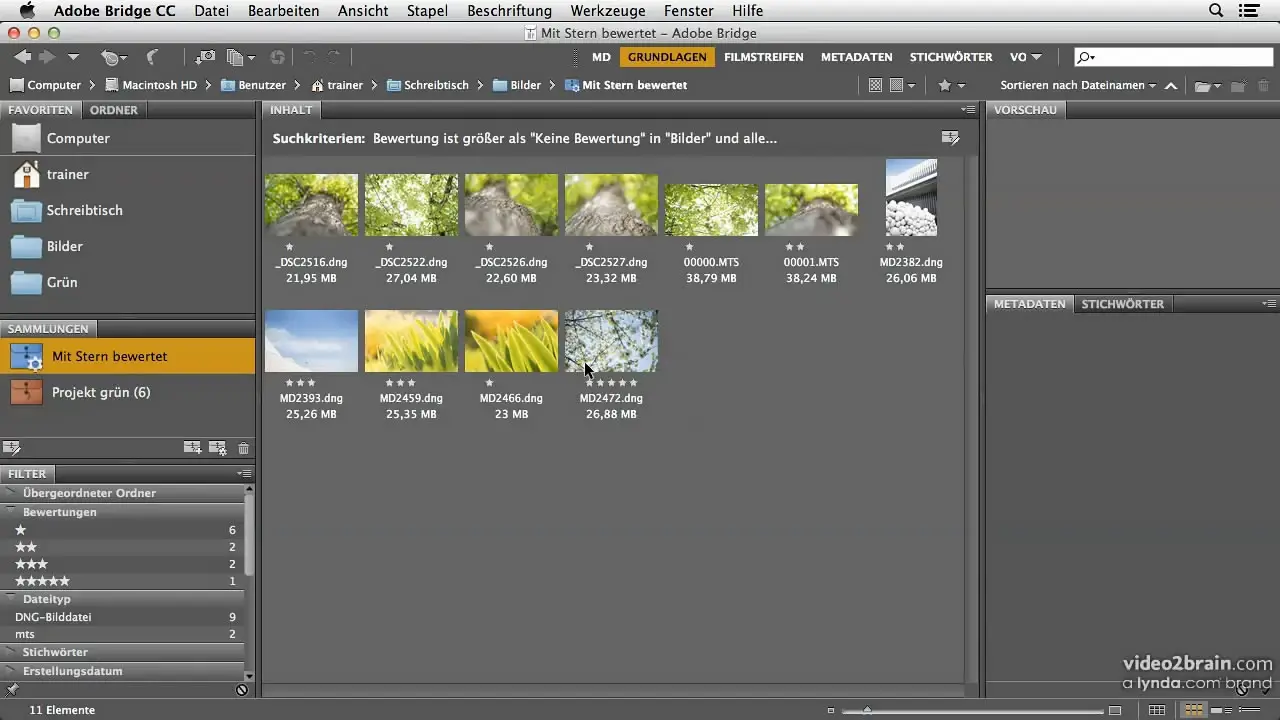Image resolution: width=1280 pixels, height=720 pixels.
Task: Click the new collection icon
Action: pyautogui.click(x=192, y=448)
